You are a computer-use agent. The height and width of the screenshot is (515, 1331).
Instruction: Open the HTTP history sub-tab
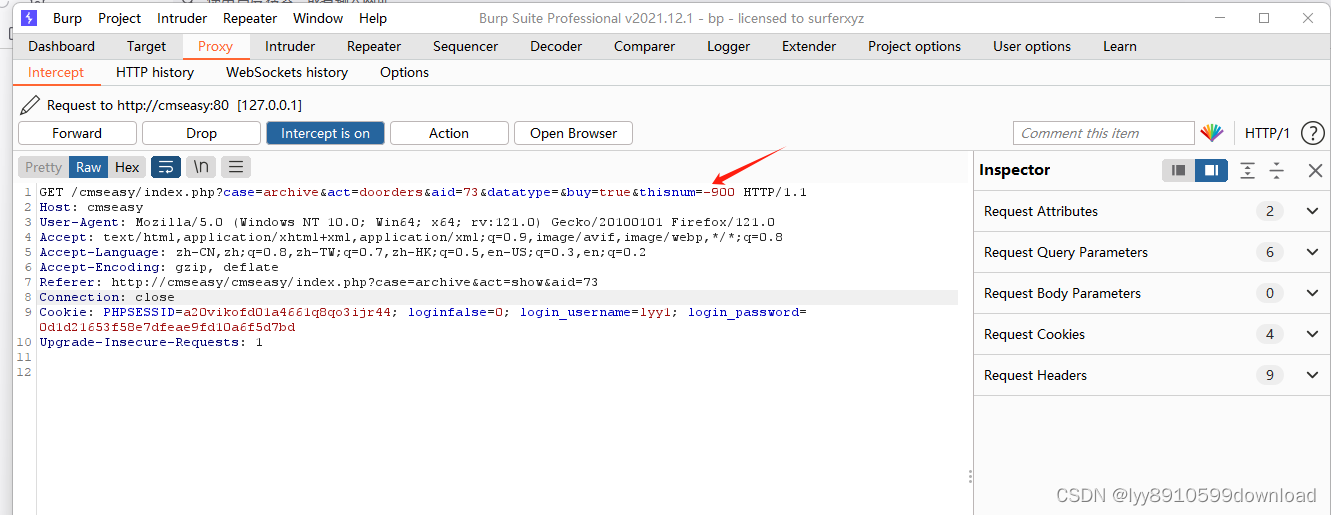155,72
